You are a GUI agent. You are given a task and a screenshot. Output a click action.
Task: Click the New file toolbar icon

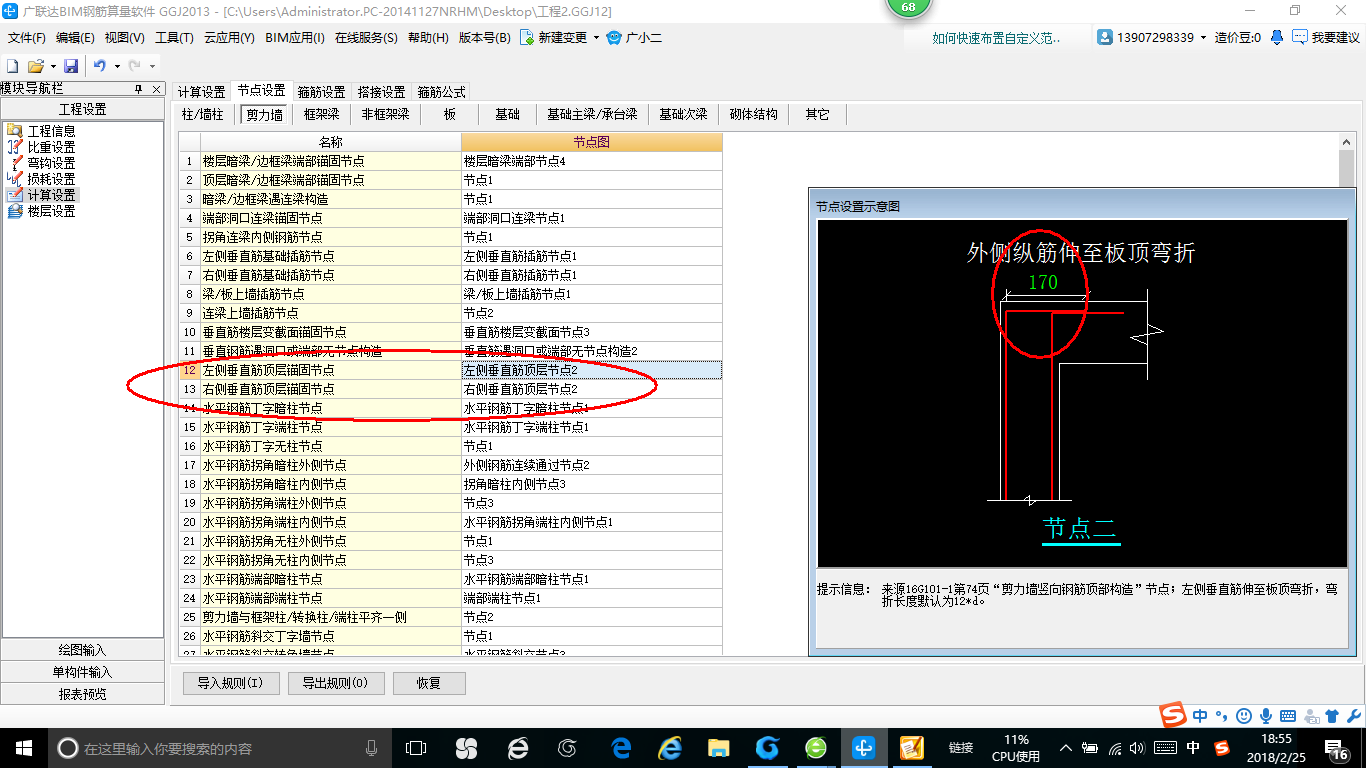[x=12, y=66]
